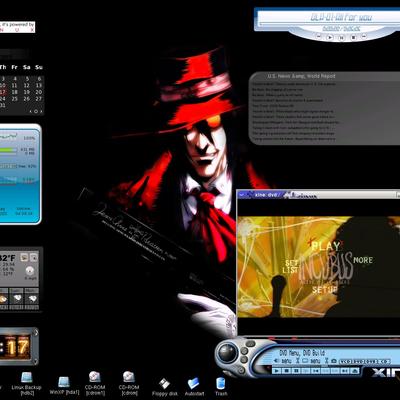Click the U.S. News & World Report heading
Viewport: 400px width, 400px height.
pyautogui.click(x=301, y=76)
